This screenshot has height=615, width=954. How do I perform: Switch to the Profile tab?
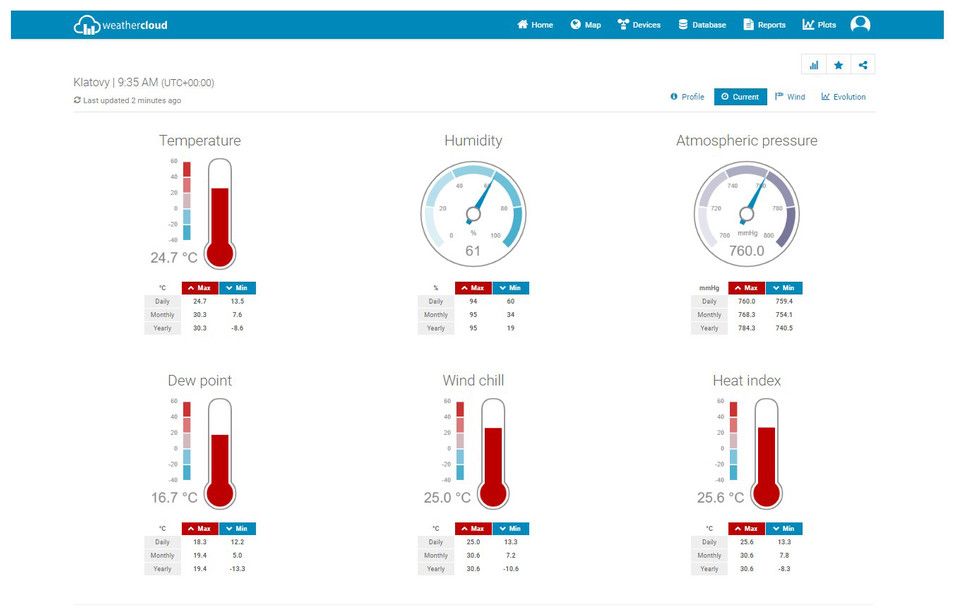click(687, 97)
